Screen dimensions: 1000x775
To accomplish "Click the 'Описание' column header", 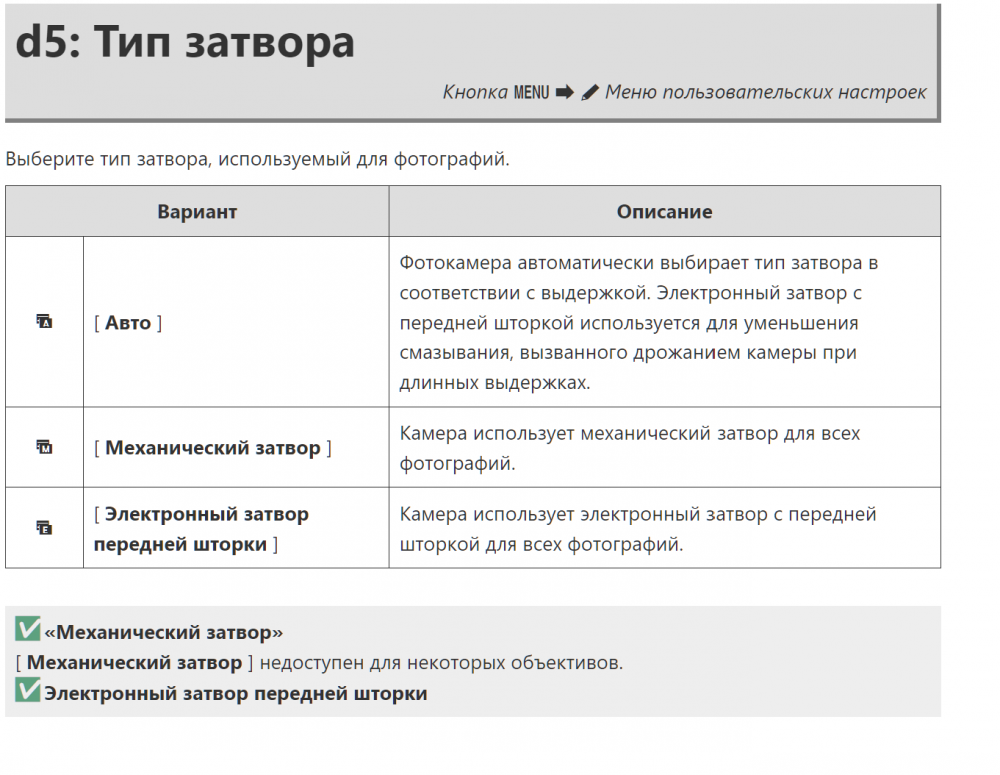I will point(665,211).
